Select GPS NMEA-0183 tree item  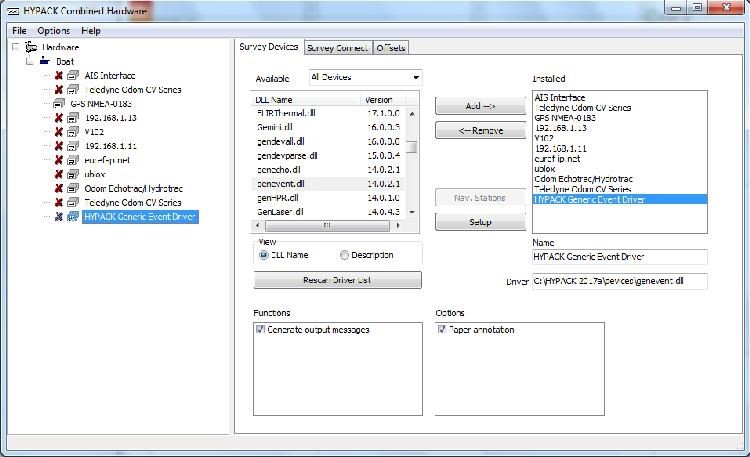click(x=101, y=103)
